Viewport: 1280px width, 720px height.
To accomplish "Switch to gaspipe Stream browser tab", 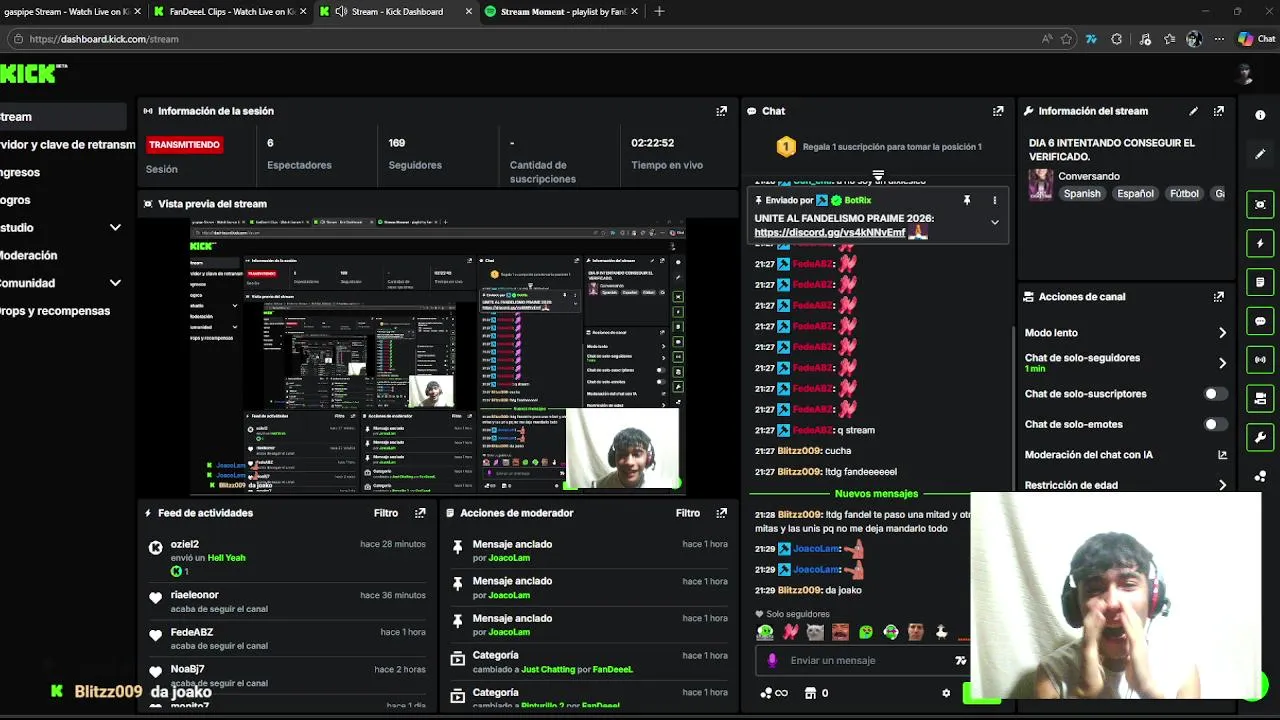I will (72, 12).
